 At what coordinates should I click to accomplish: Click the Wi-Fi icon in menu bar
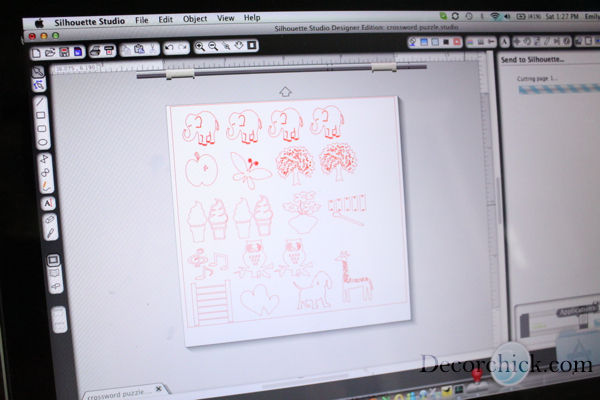[x=495, y=16]
